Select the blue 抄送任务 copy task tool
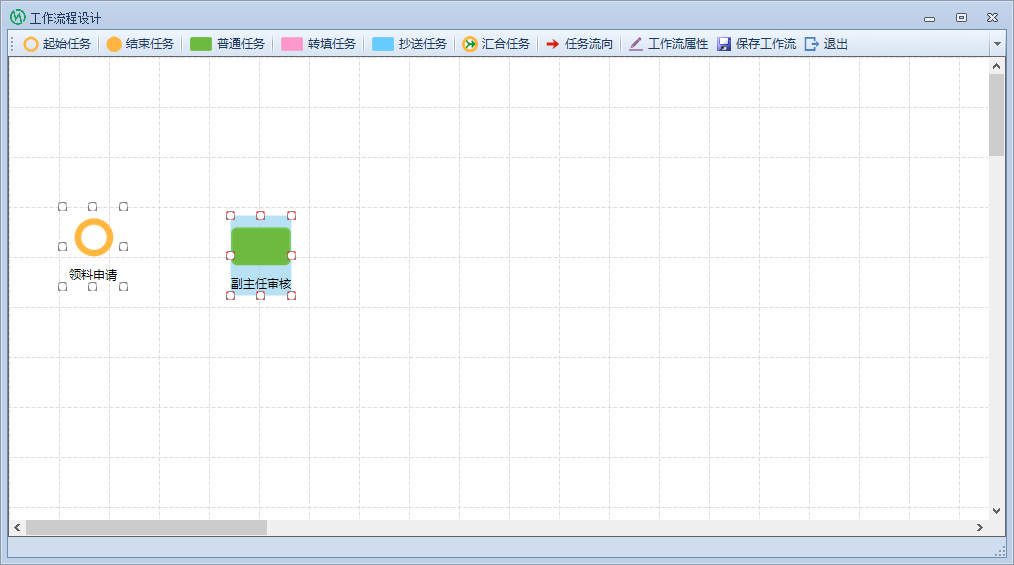Viewport: 1014px width, 565px height. click(x=410, y=44)
